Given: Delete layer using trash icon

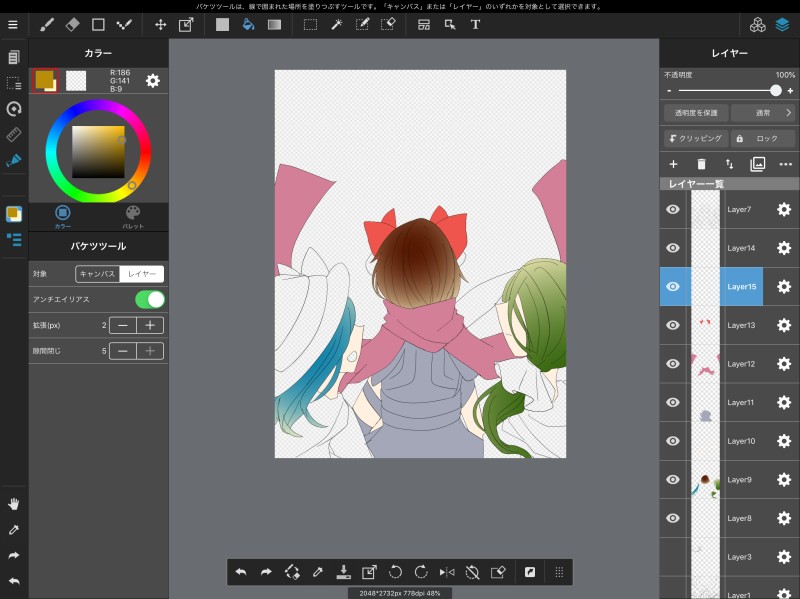Looking at the screenshot, I should (701, 164).
